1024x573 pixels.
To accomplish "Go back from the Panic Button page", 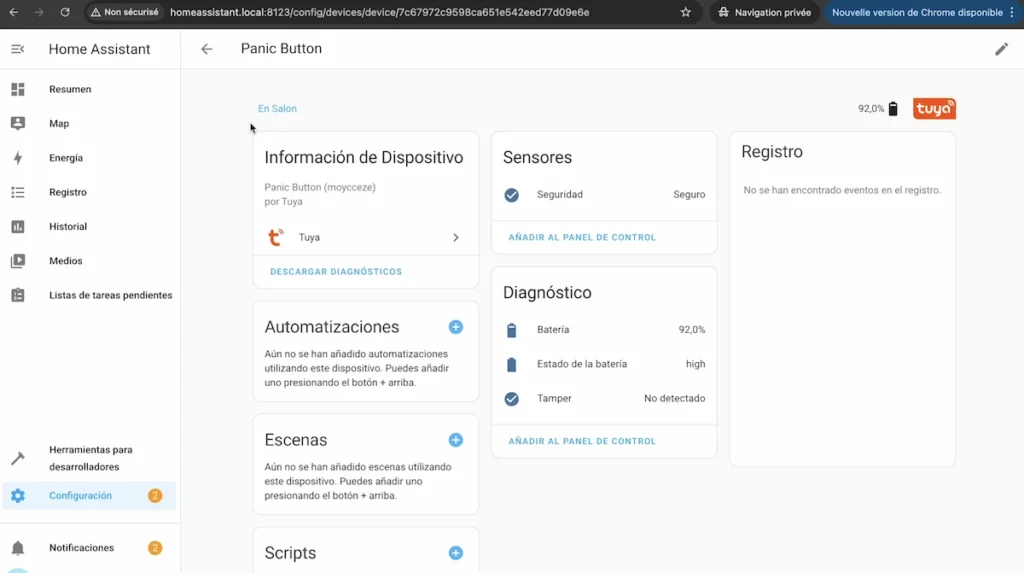I will (x=206, y=49).
